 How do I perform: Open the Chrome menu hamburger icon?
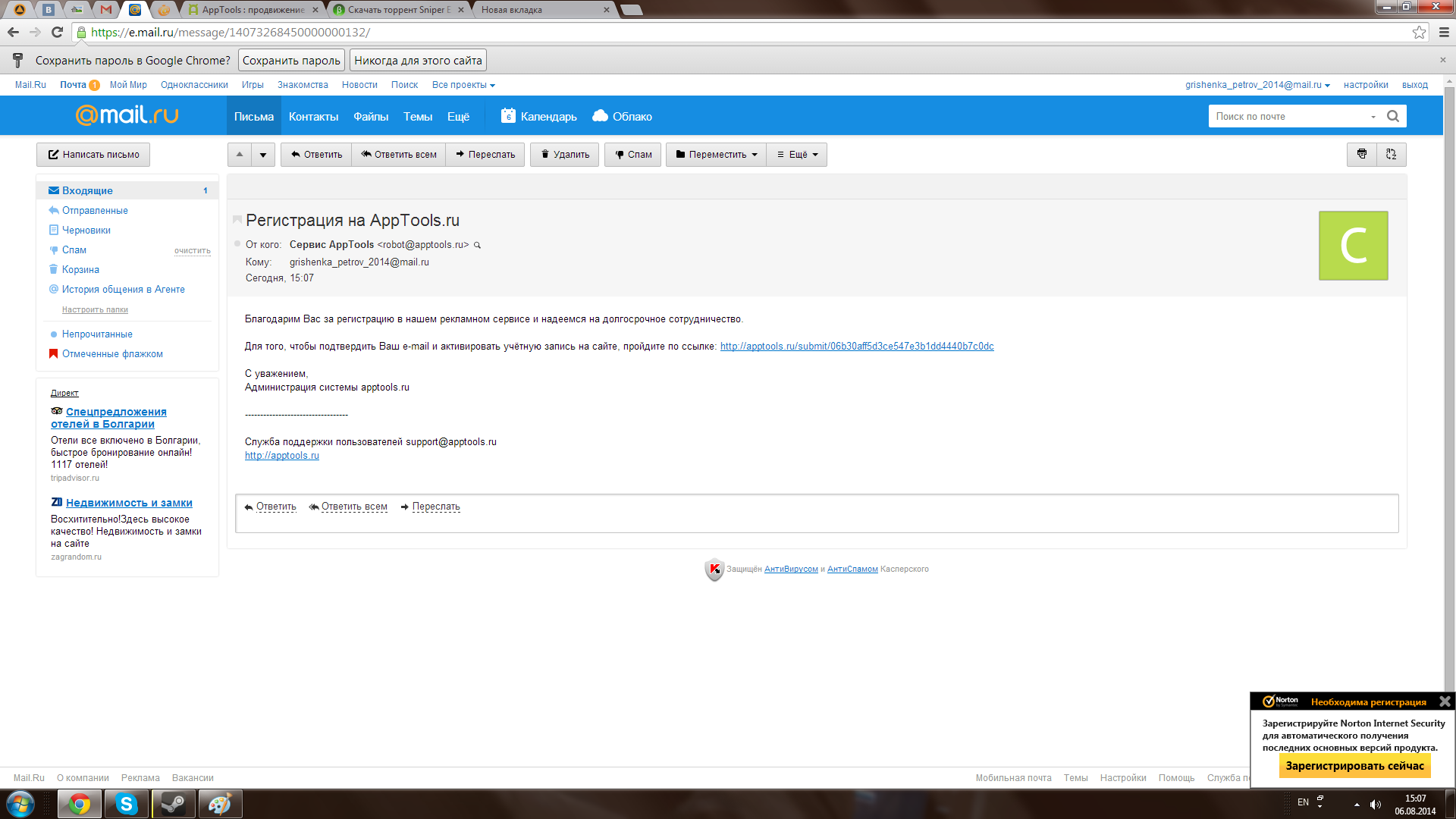tap(1444, 32)
